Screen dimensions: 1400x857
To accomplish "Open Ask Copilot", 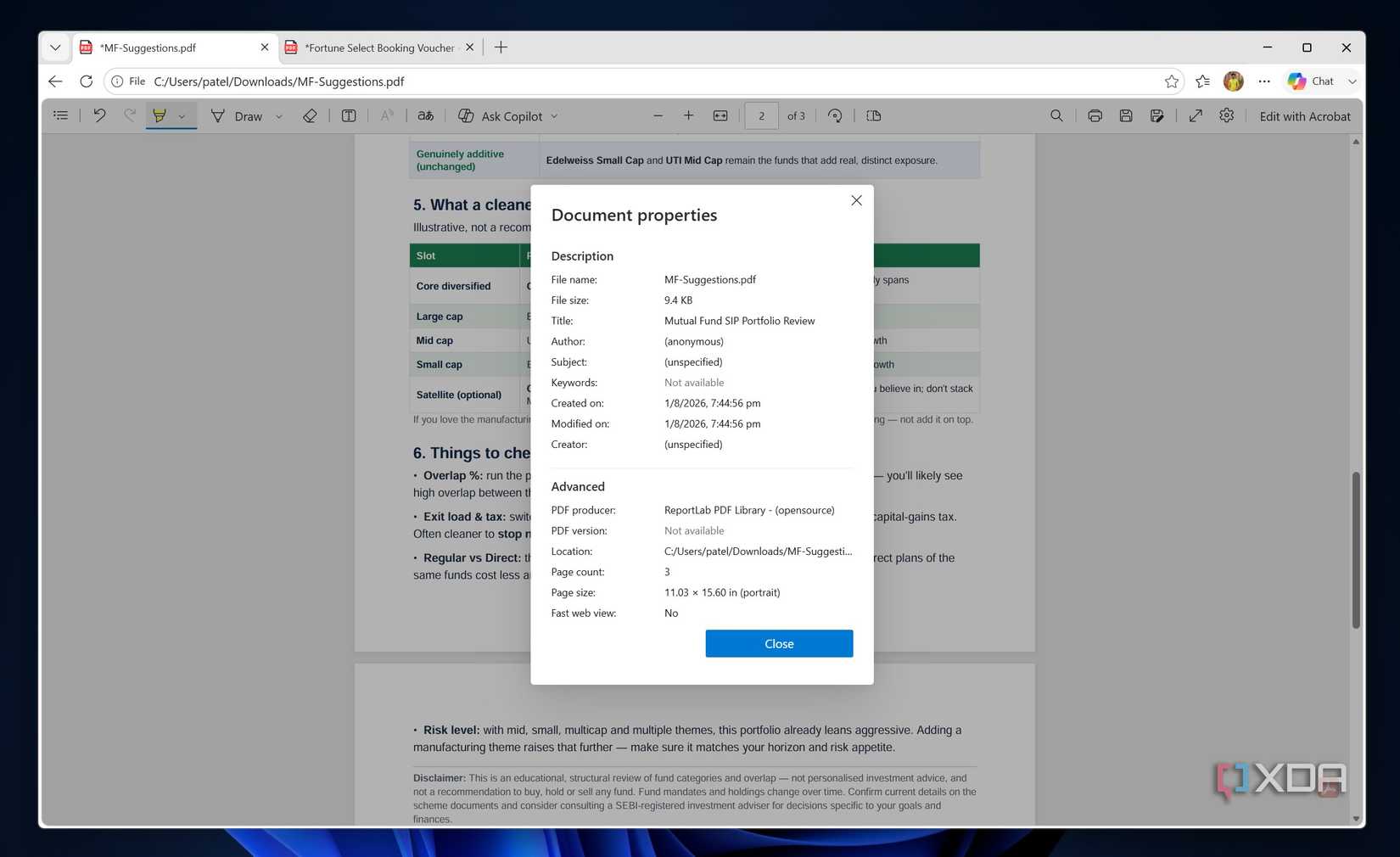I will coord(501,116).
